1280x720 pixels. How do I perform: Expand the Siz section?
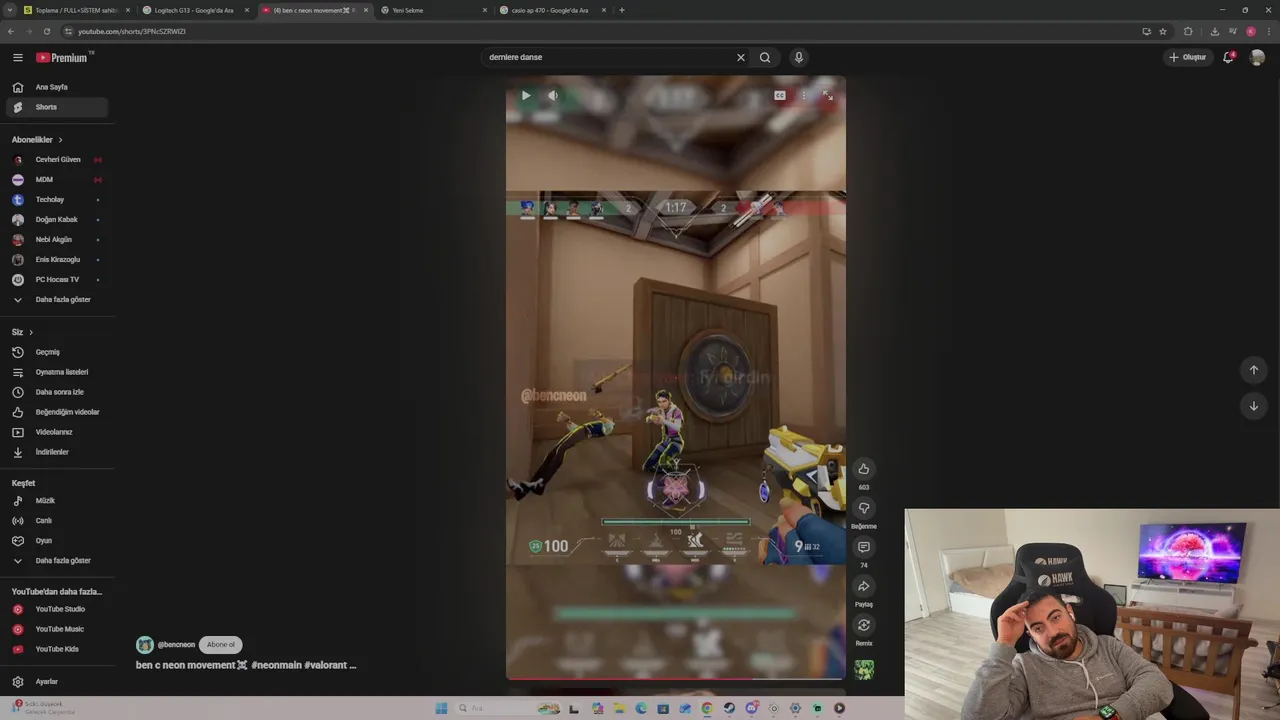[23, 332]
